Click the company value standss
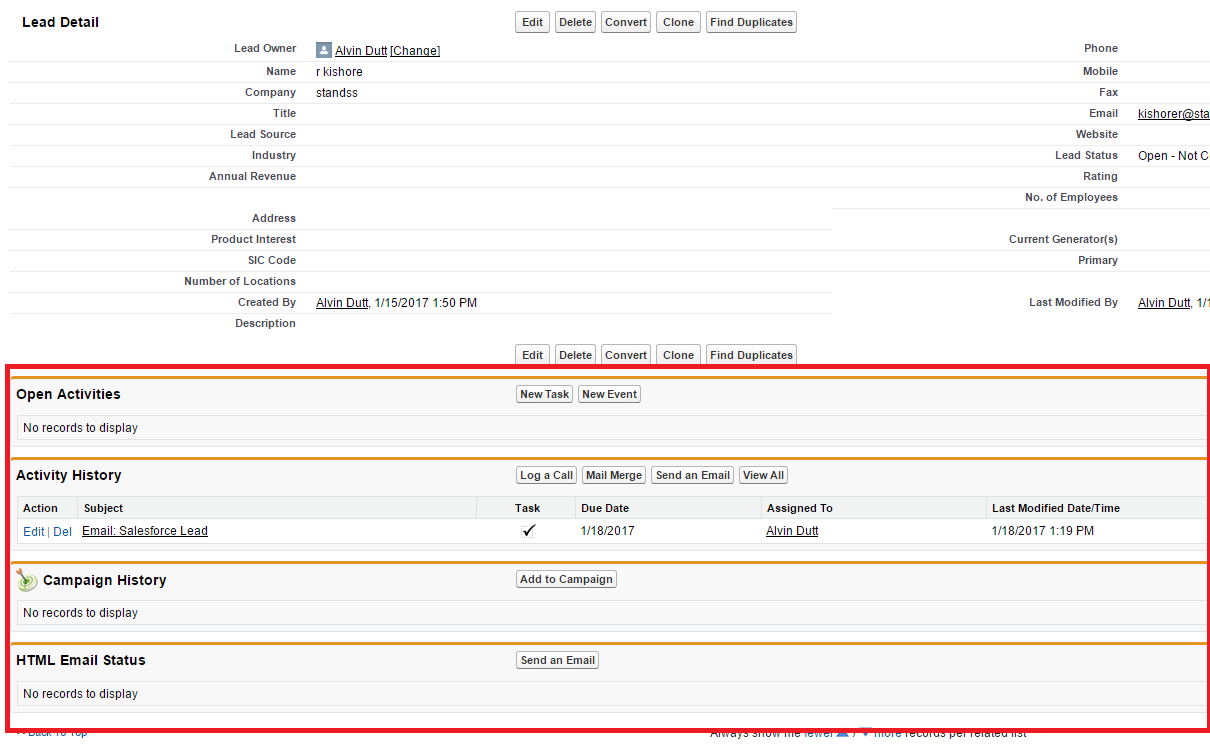 click(337, 93)
